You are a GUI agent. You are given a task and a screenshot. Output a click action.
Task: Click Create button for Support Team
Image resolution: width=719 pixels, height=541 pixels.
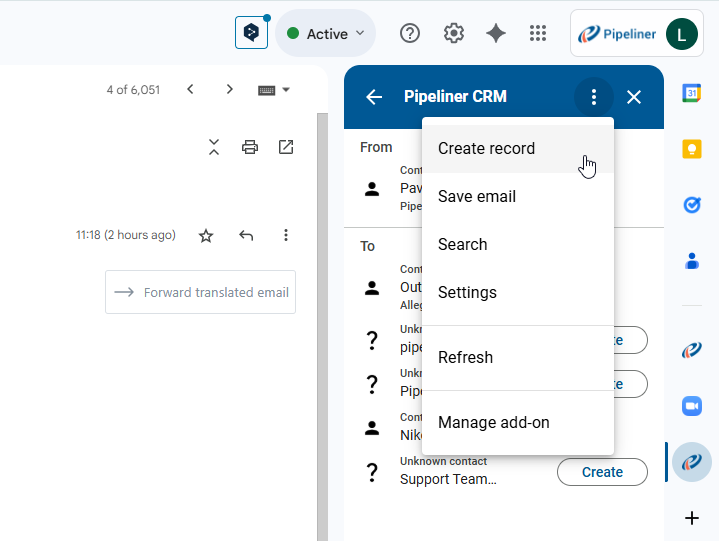602,472
